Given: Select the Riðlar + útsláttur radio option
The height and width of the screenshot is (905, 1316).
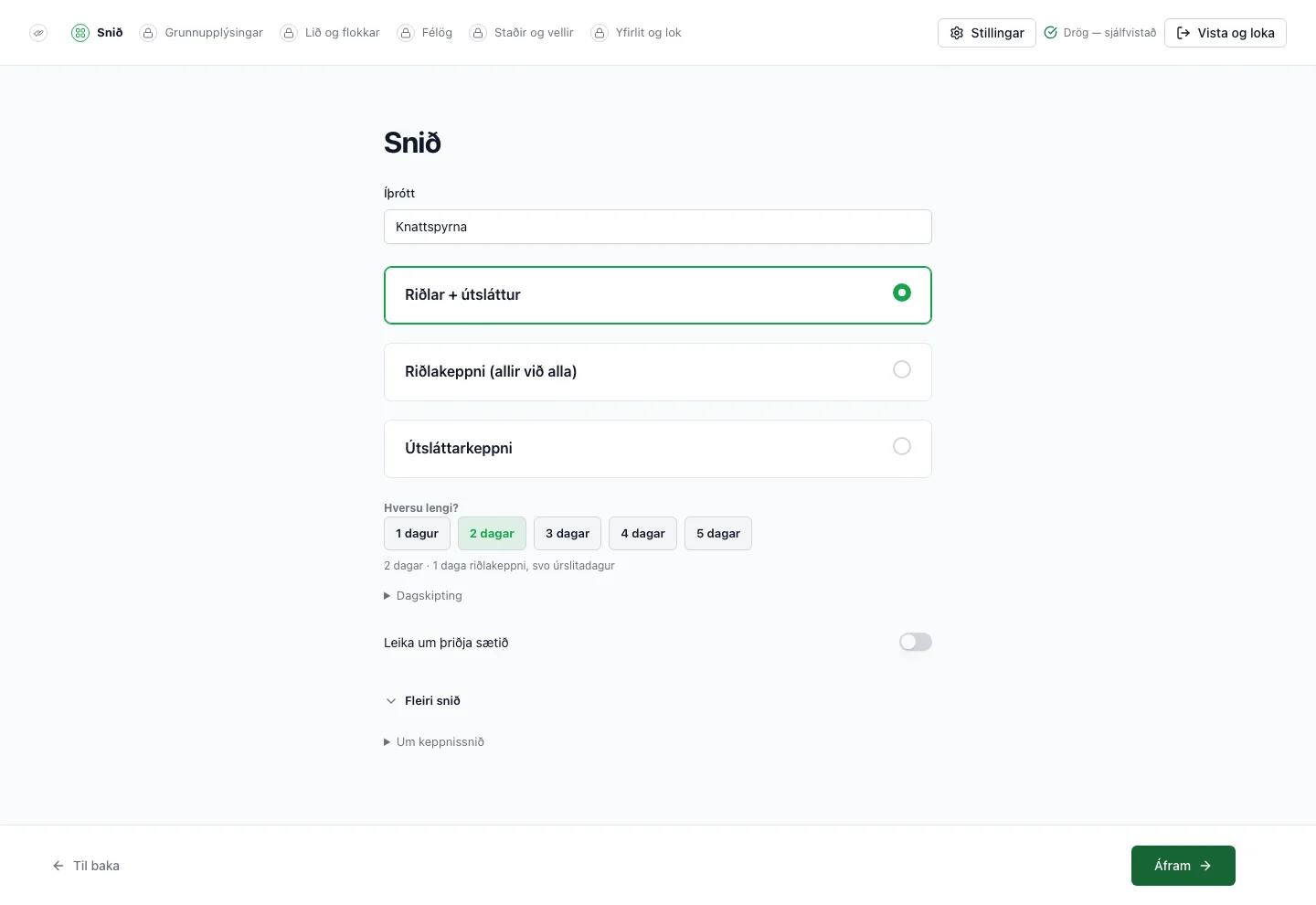Looking at the screenshot, I should point(658,295).
